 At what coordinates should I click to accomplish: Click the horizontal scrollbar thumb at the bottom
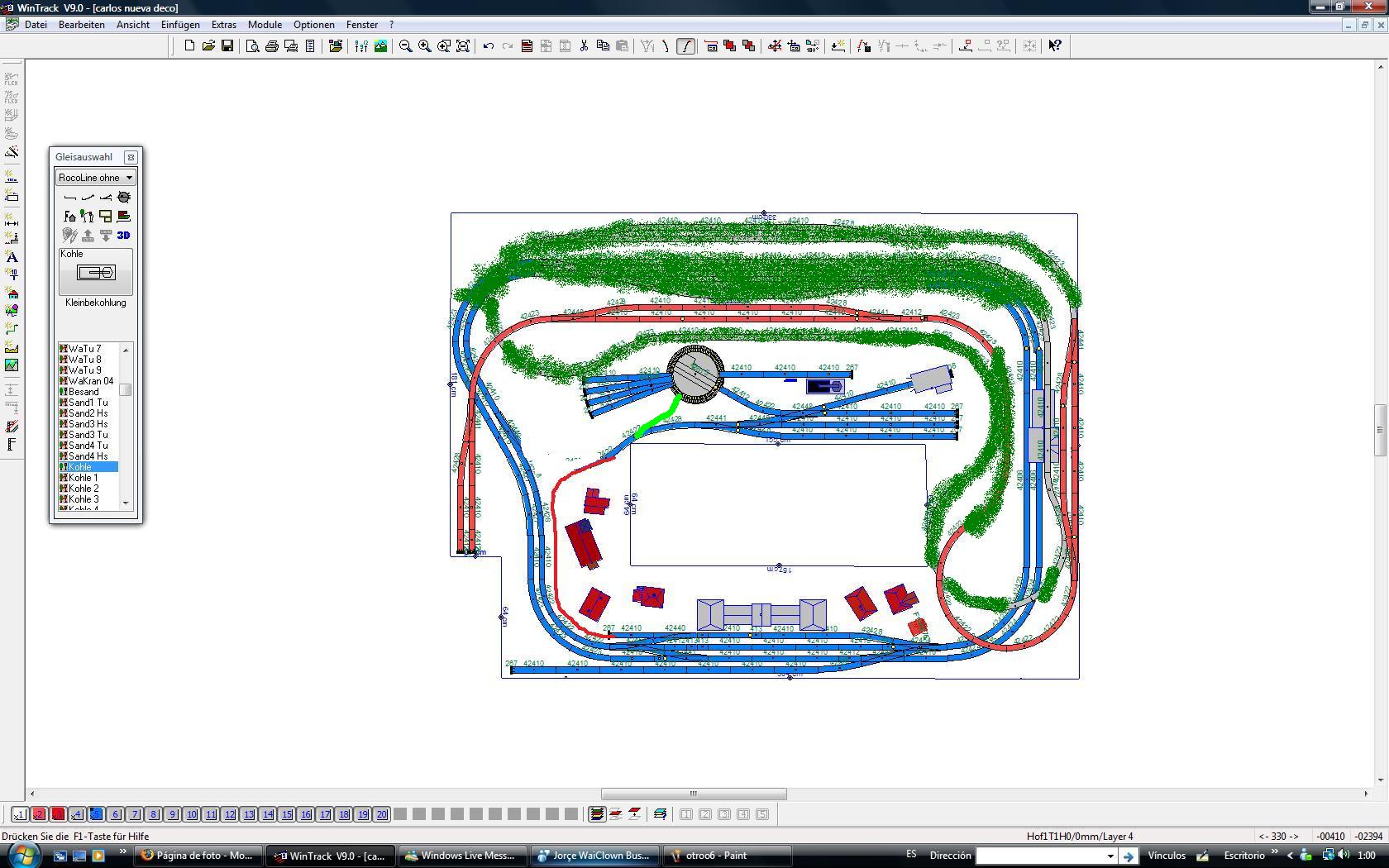click(x=694, y=794)
